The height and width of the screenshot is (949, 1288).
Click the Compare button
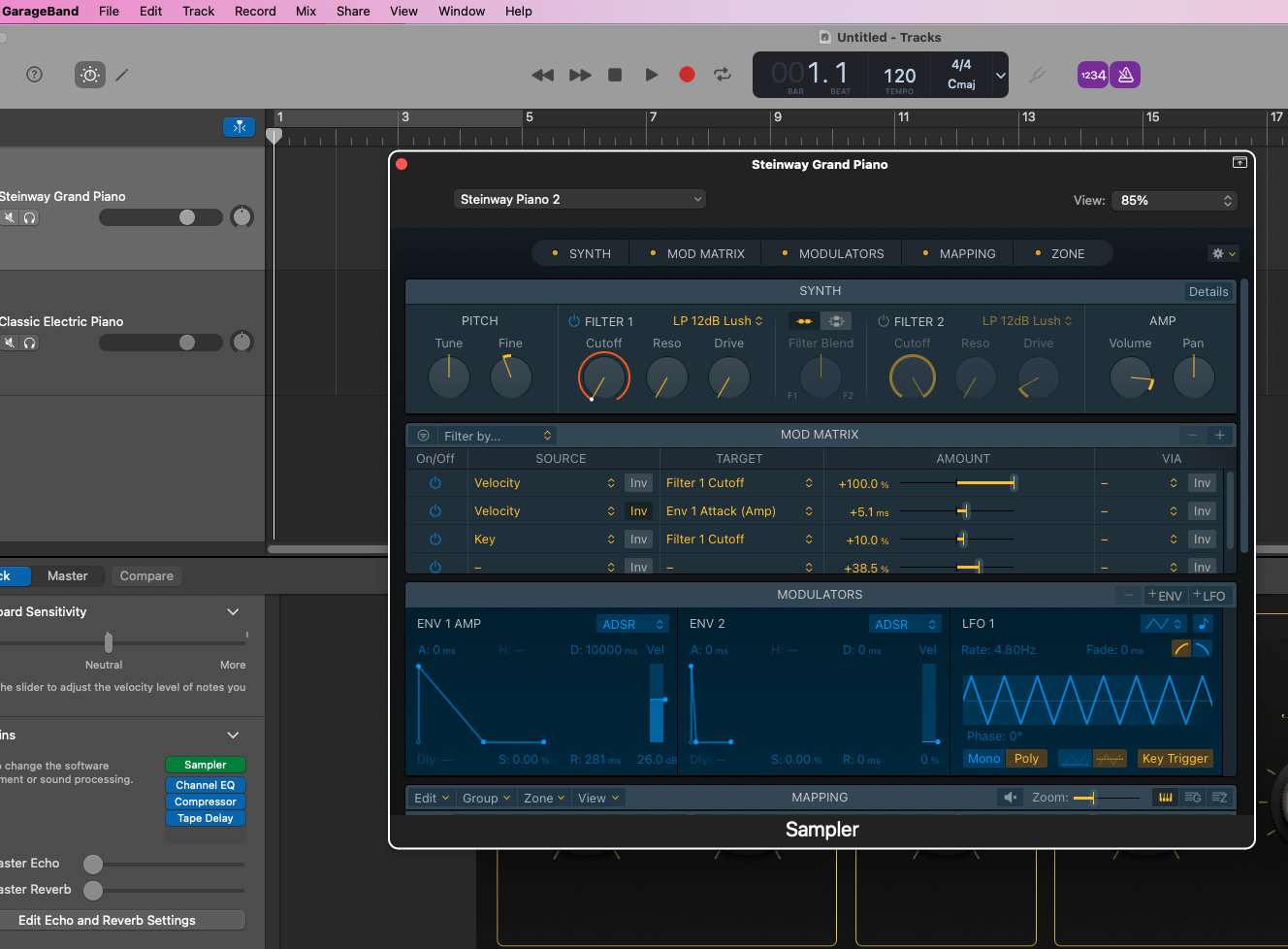[146, 575]
